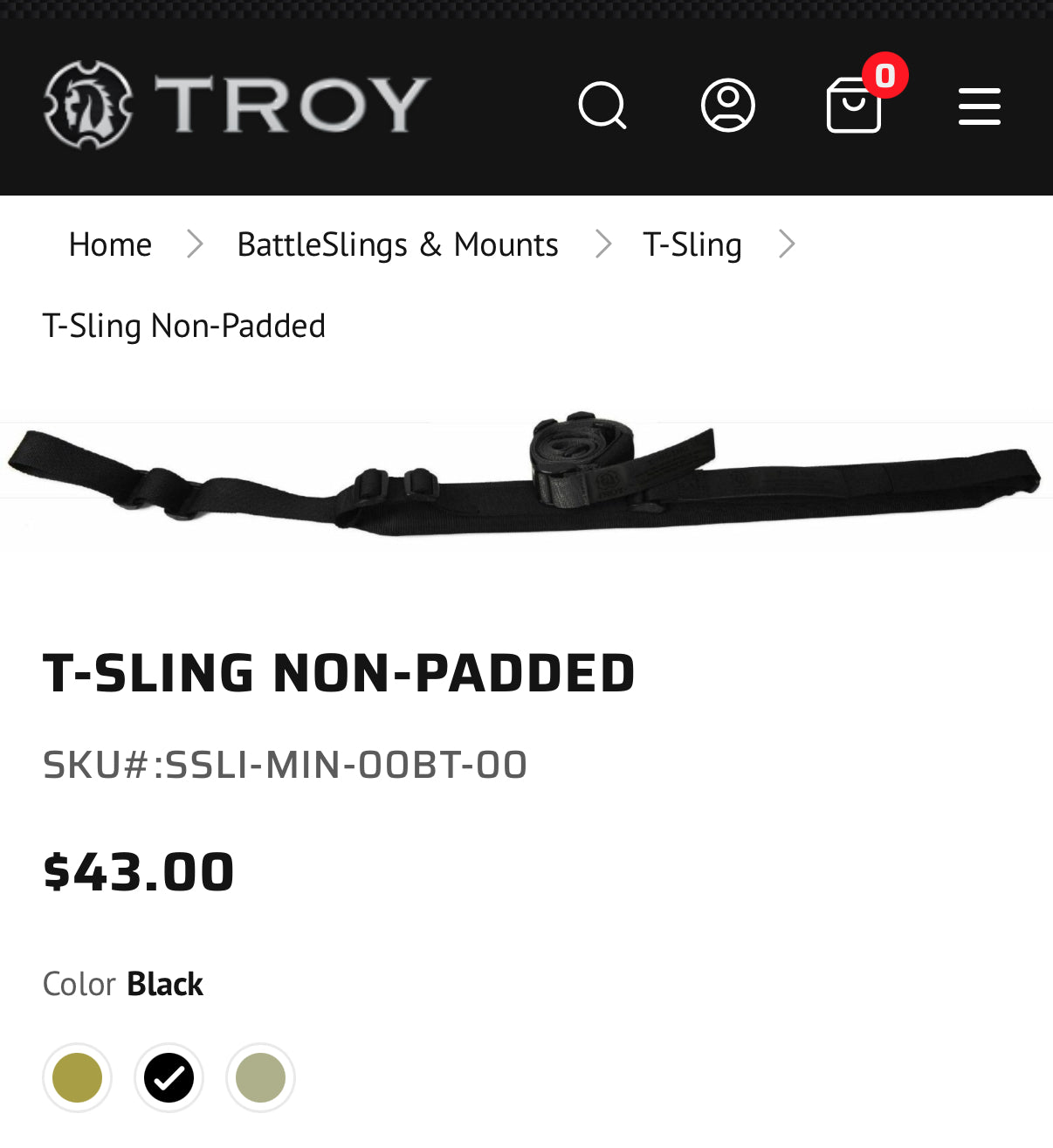The height and width of the screenshot is (1148, 1053).
Task: Click the SKU number text
Action: [x=285, y=765]
